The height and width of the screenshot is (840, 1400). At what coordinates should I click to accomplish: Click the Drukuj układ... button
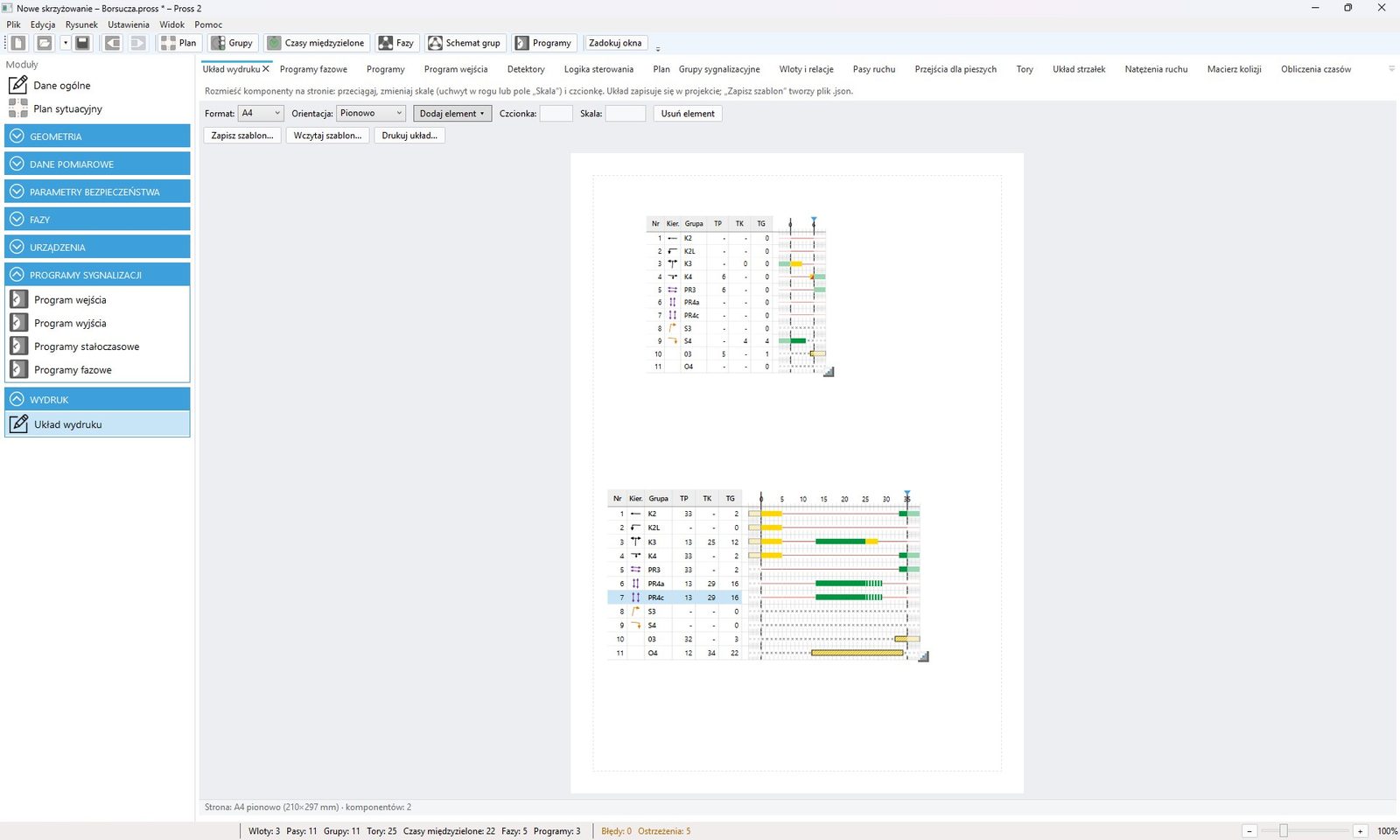click(x=409, y=136)
